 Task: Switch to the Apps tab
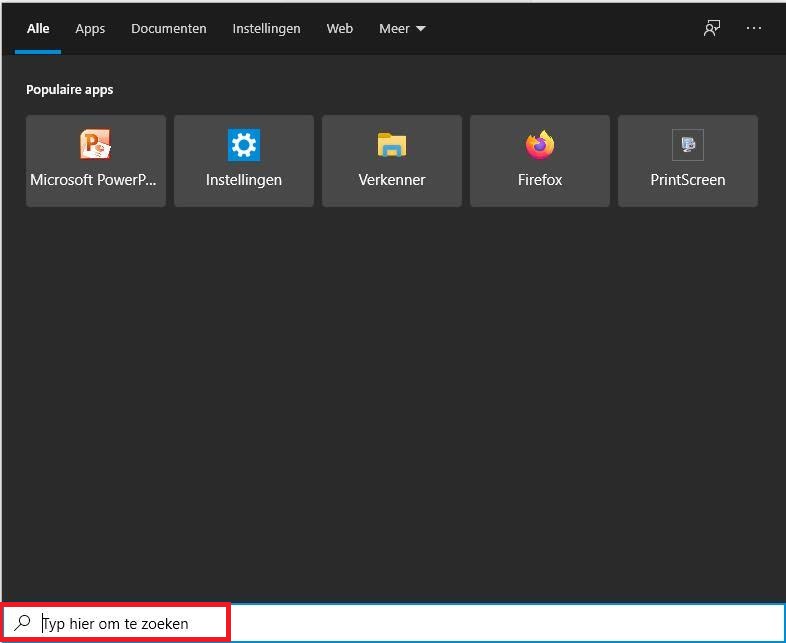(90, 29)
